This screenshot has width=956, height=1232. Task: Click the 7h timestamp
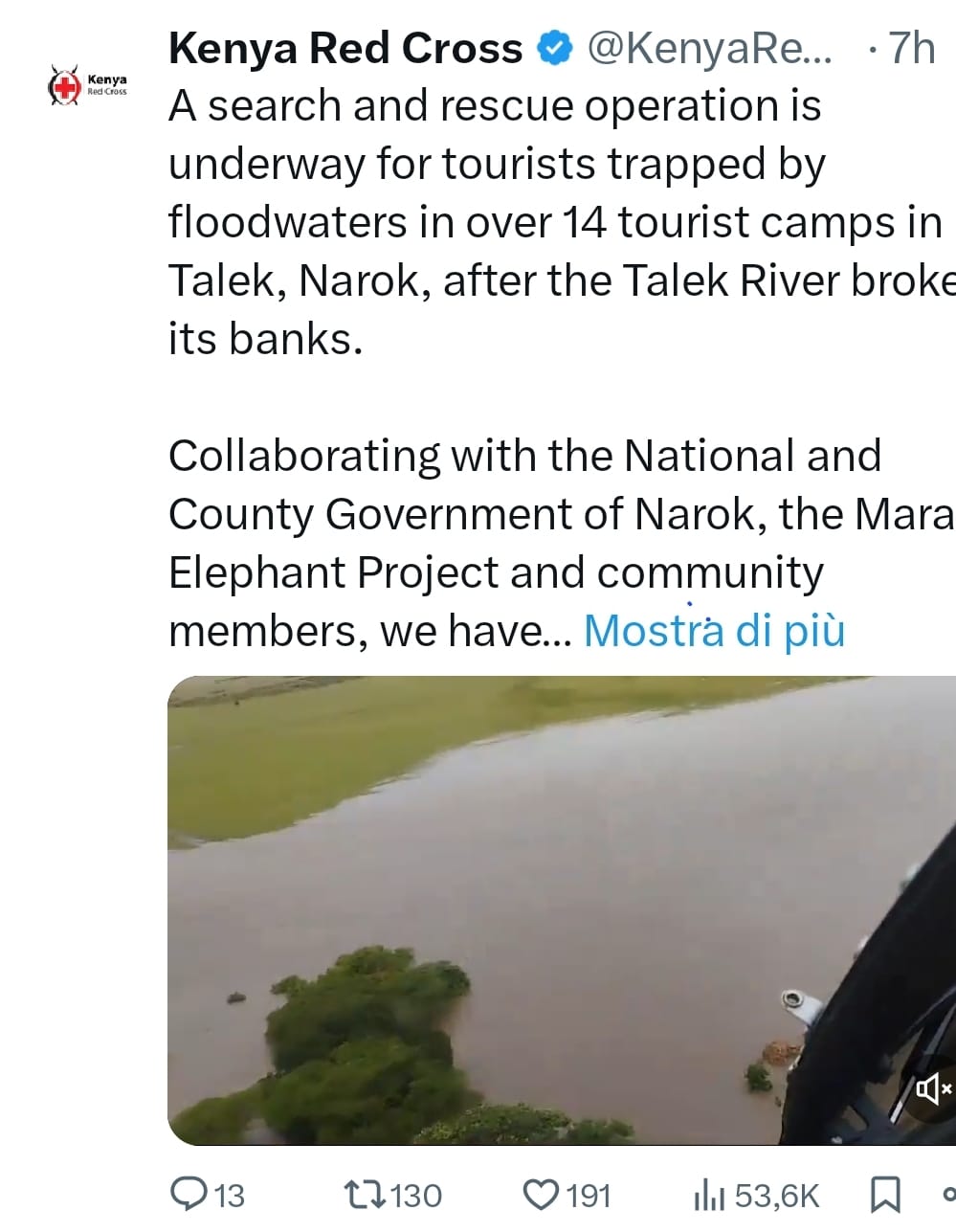(x=911, y=48)
